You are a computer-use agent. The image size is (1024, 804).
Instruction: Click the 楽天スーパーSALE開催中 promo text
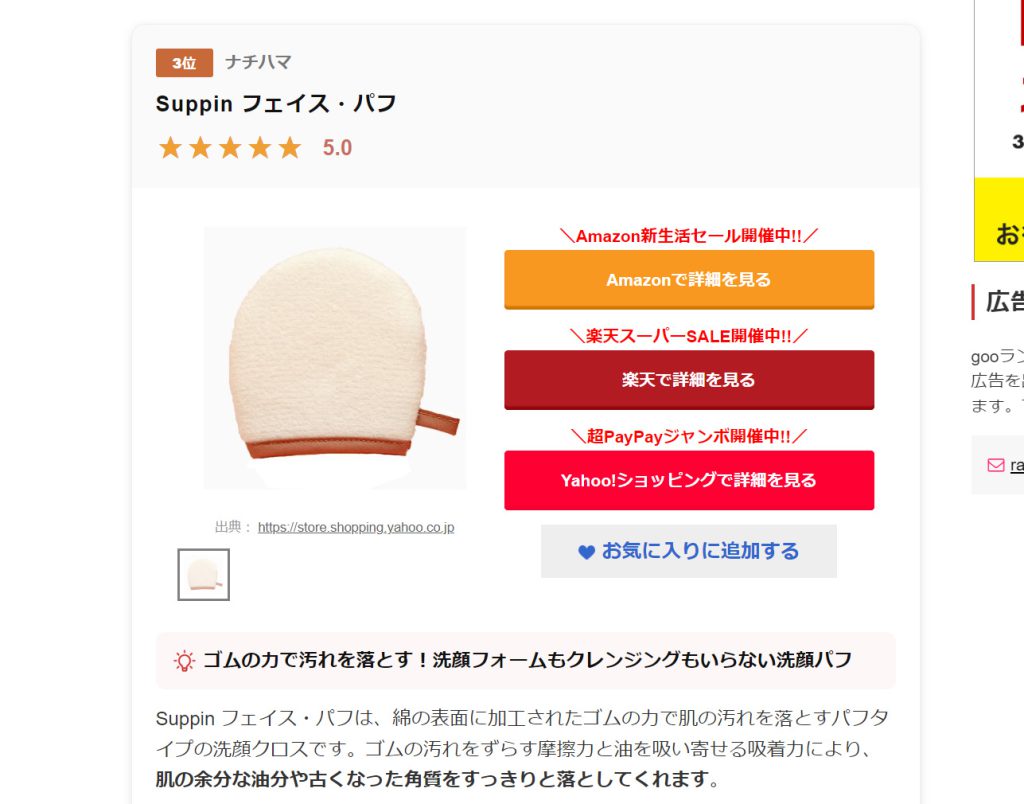point(689,336)
